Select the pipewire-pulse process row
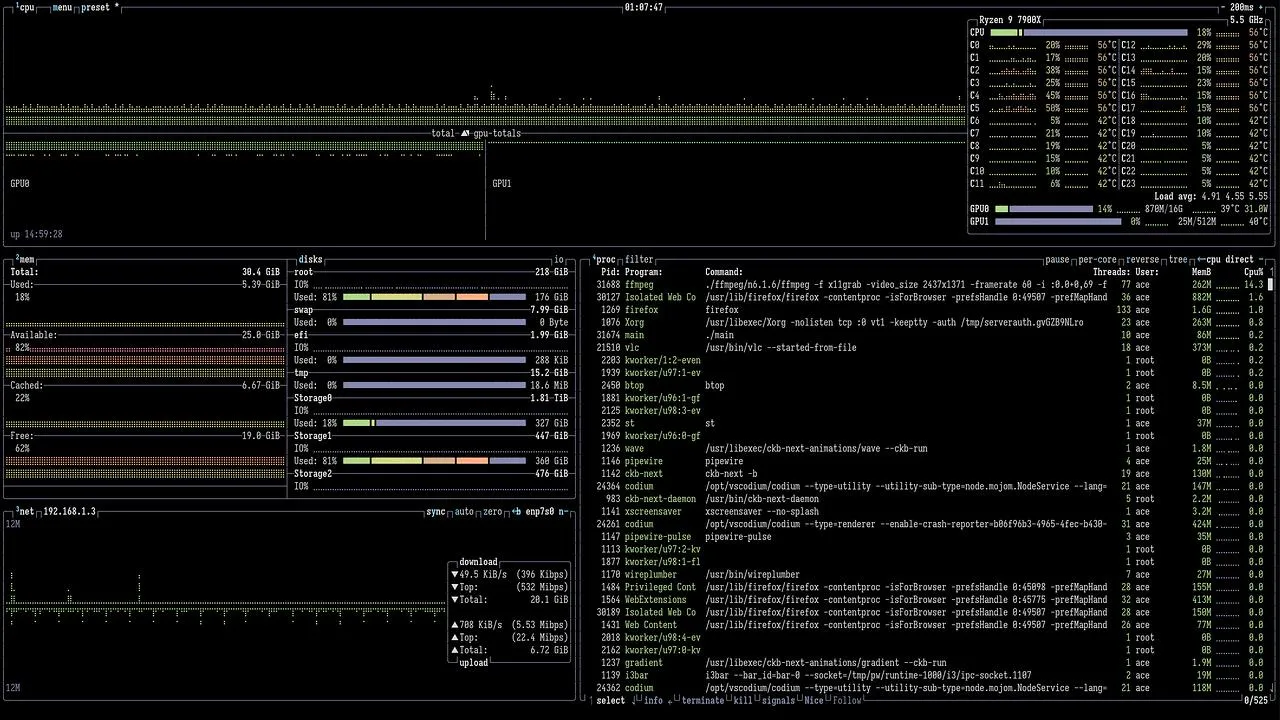Viewport: 1280px width, 720px height. 929,536
